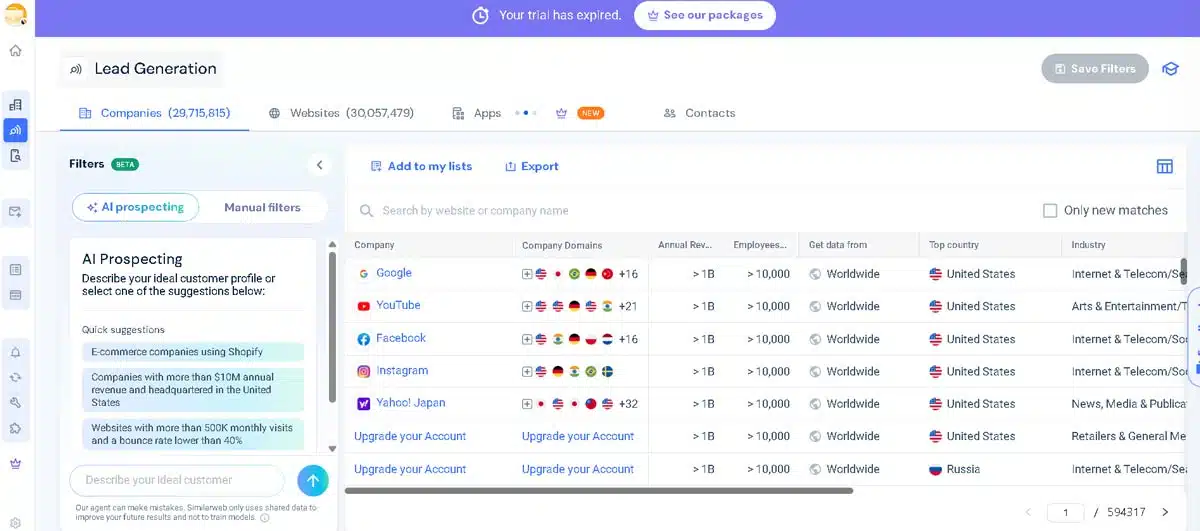Click the Industry column header
The width and height of the screenshot is (1200, 531).
point(1089,245)
